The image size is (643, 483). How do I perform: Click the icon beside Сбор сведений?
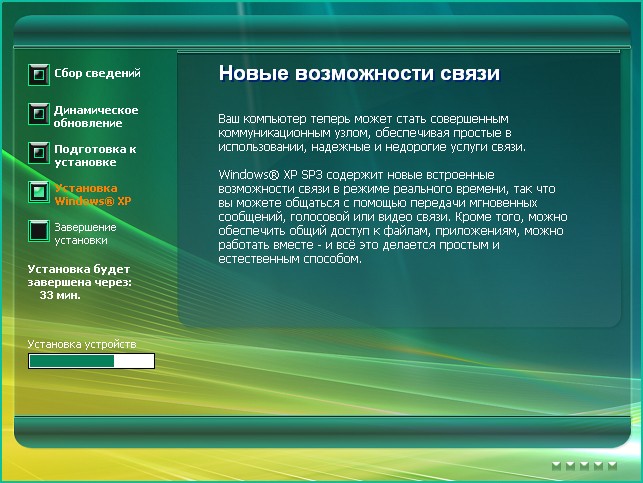(x=39, y=74)
